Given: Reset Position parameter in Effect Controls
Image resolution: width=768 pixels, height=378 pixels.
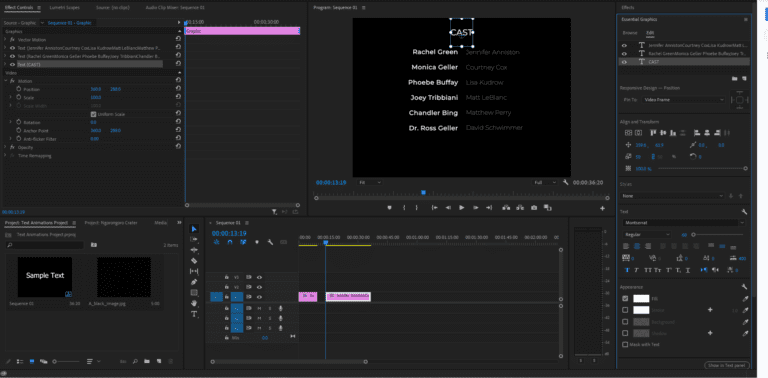Looking at the screenshot, I should coord(178,89).
